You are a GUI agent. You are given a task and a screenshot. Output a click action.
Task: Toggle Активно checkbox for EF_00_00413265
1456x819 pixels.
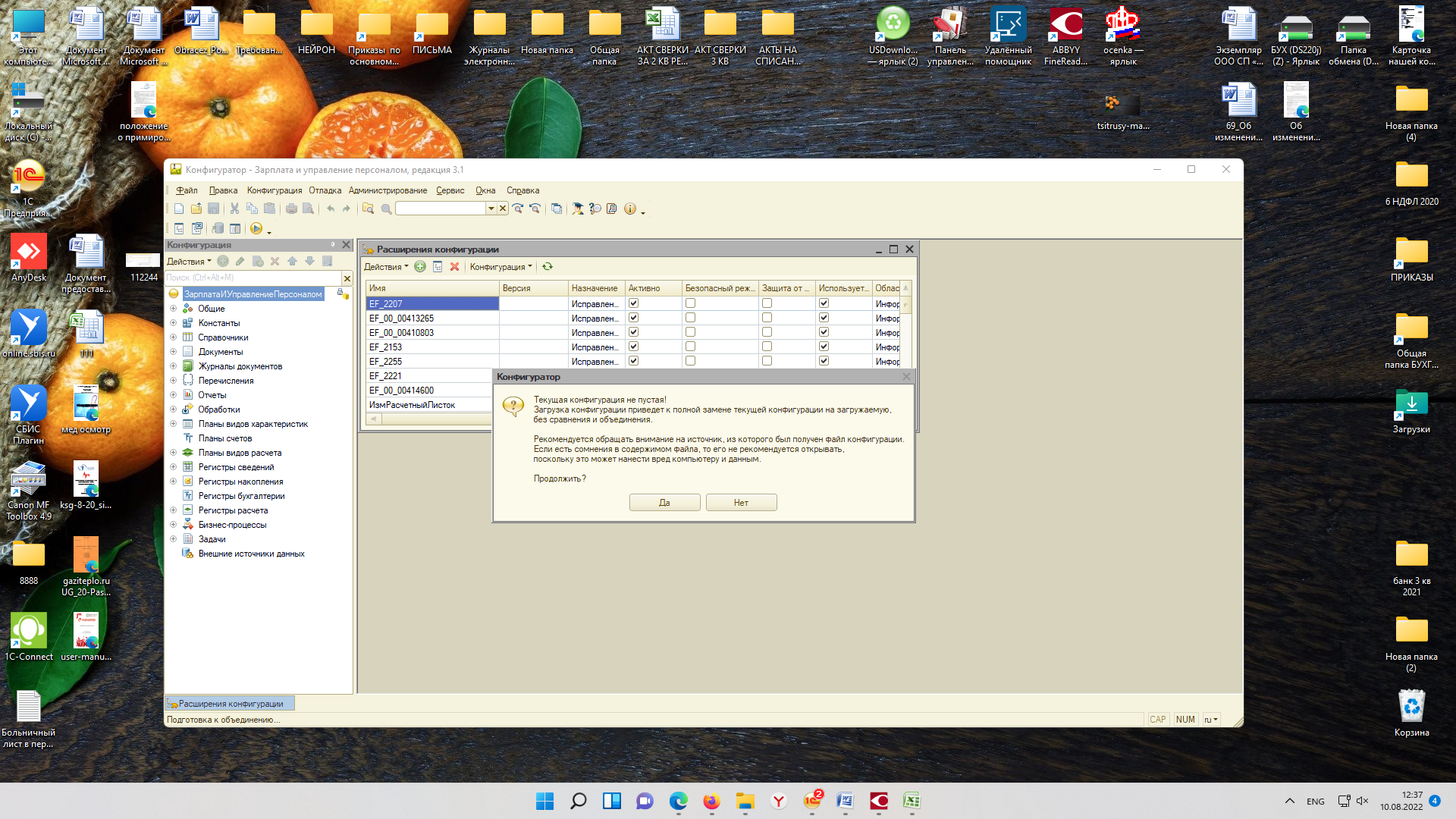tap(634, 318)
